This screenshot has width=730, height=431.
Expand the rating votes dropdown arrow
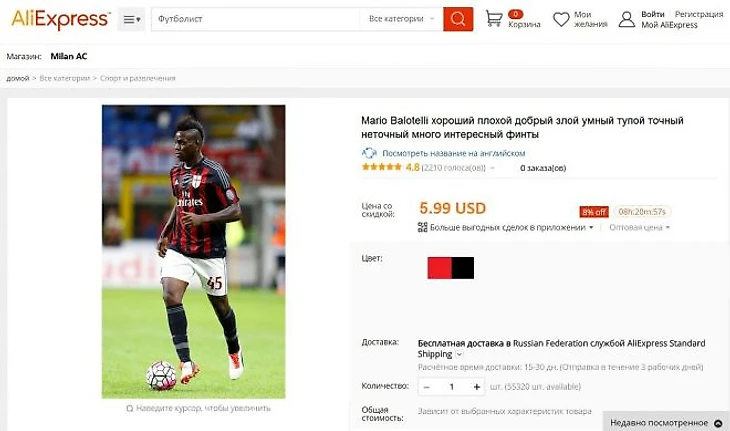pyautogui.click(x=492, y=168)
